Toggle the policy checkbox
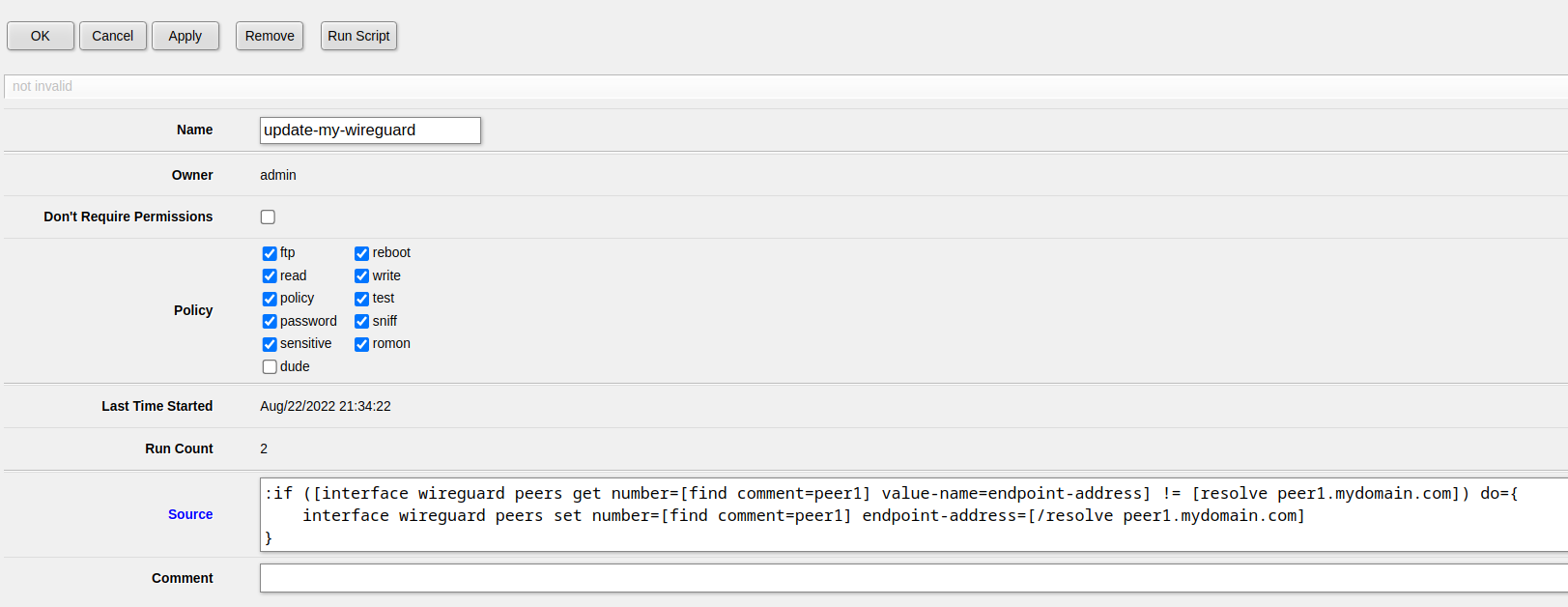Image resolution: width=1568 pixels, height=607 pixels. pyautogui.click(x=270, y=299)
